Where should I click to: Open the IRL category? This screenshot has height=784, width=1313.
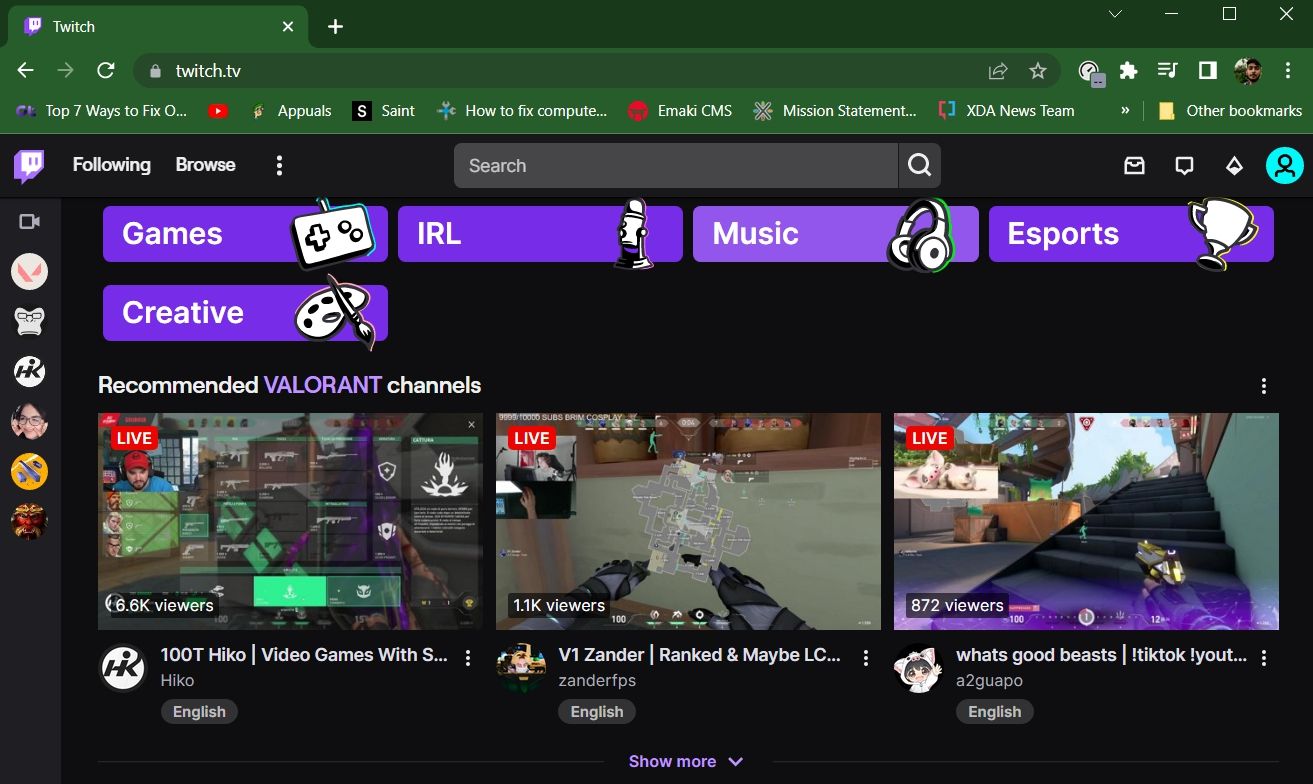click(540, 234)
